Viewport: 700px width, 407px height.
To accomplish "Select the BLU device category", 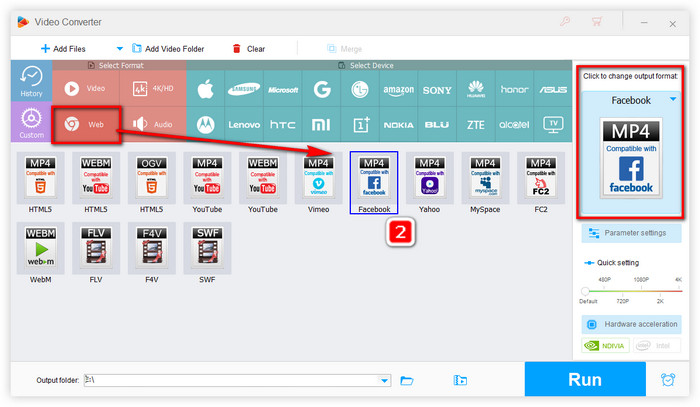I will click(x=437, y=125).
